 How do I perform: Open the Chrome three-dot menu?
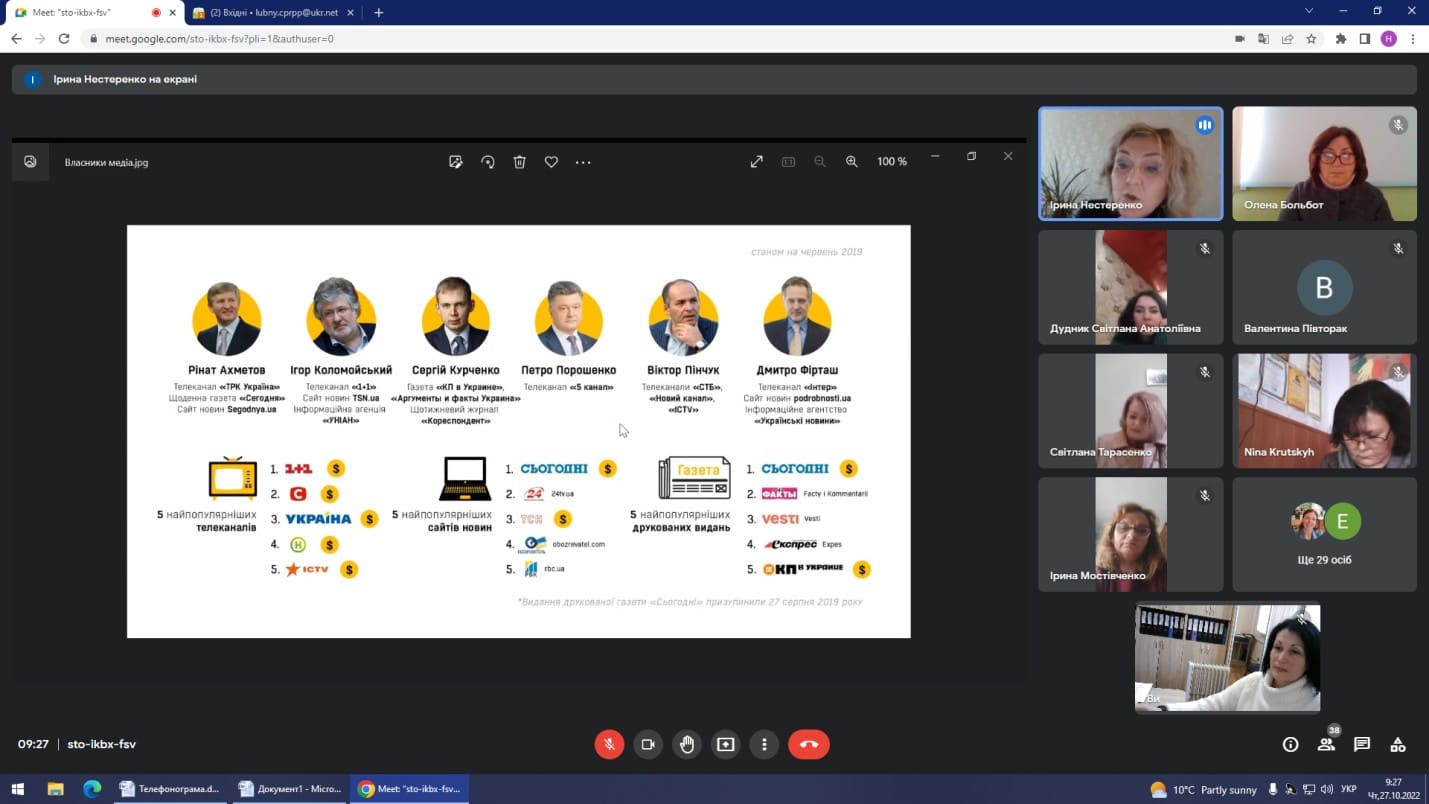(x=1413, y=39)
